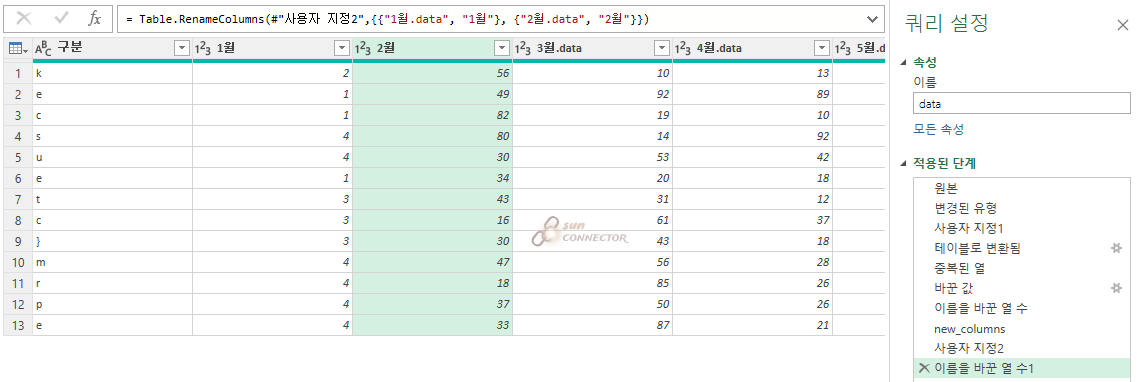The width and height of the screenshot is (1137, 382).
Task: Select the 3월.data column header
Action: [x=593, y=49]
